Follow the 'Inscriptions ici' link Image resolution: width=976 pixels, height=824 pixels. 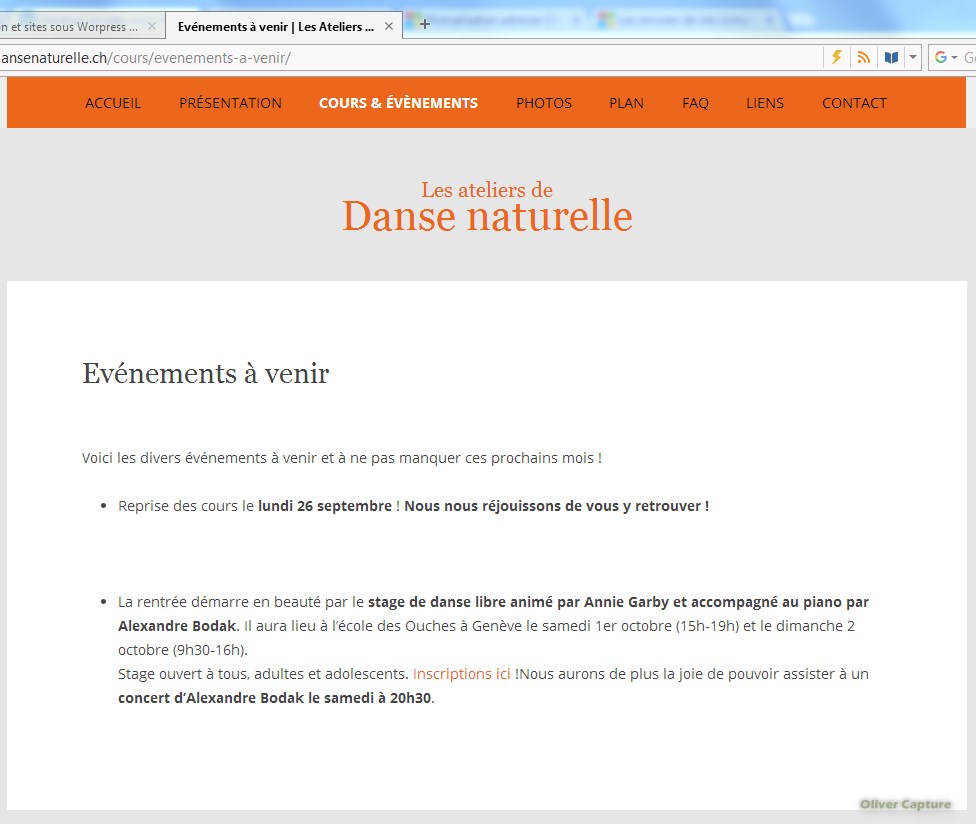click(461, 674)
